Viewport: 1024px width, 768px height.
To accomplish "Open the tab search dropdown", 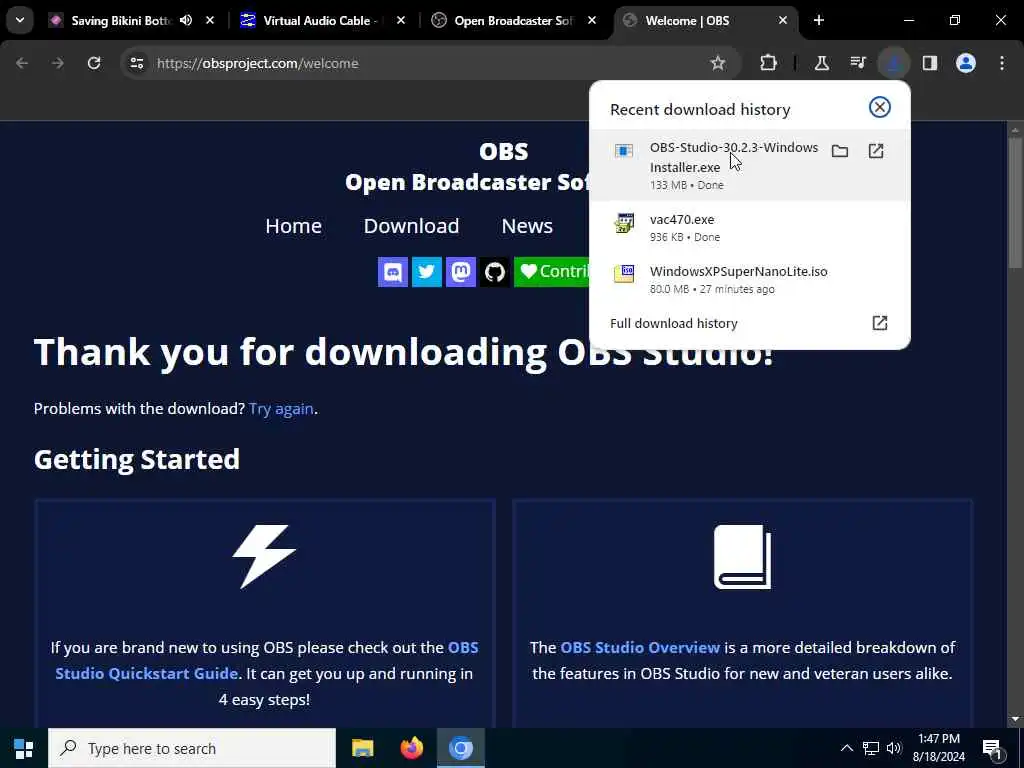I will click(x=20, y=20).
